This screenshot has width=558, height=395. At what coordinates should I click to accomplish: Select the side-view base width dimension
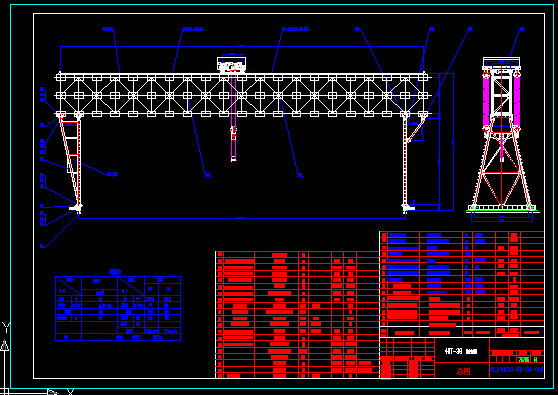[502, 221]
